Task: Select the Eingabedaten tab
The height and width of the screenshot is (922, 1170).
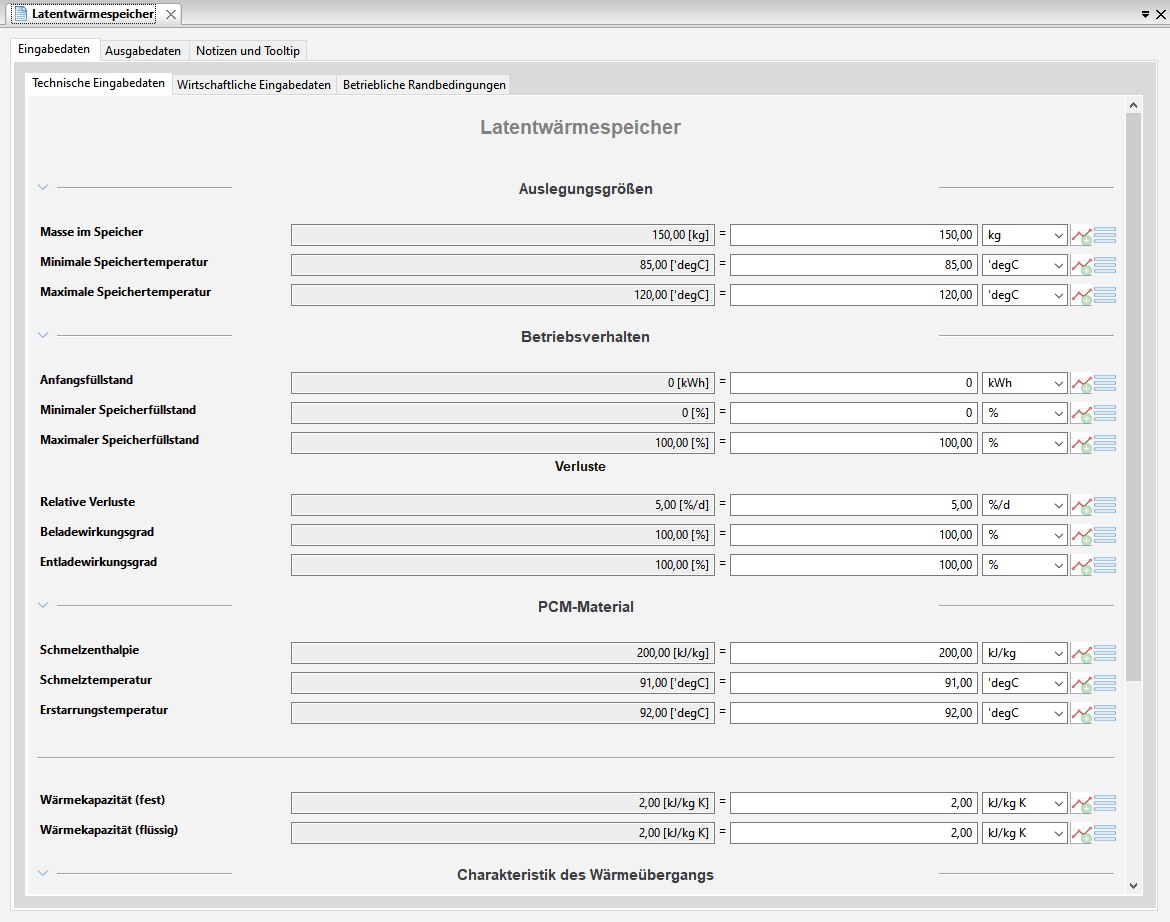Action: click(x=54, y=49)
